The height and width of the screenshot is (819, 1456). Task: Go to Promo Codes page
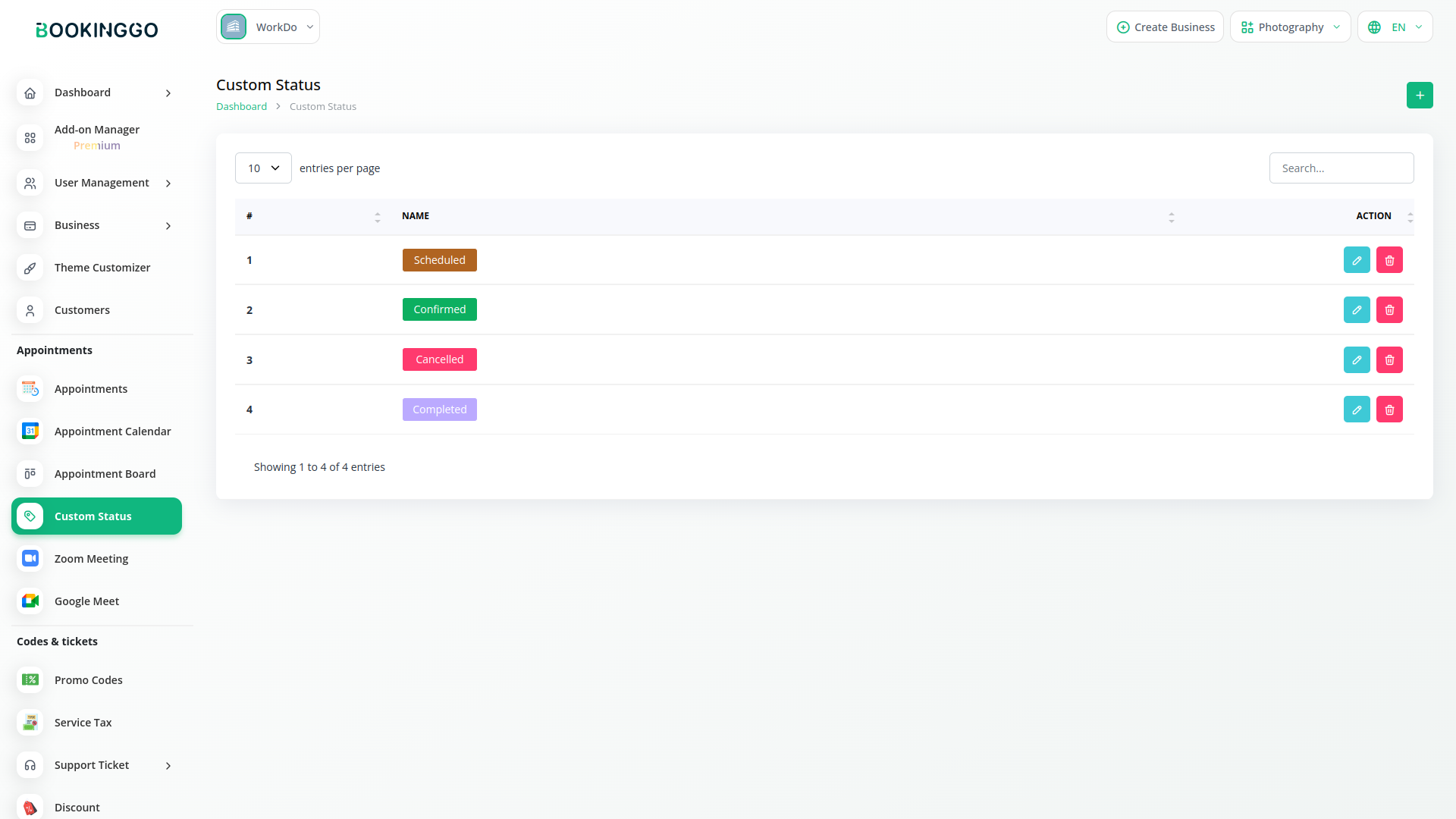tap(88, 680)
